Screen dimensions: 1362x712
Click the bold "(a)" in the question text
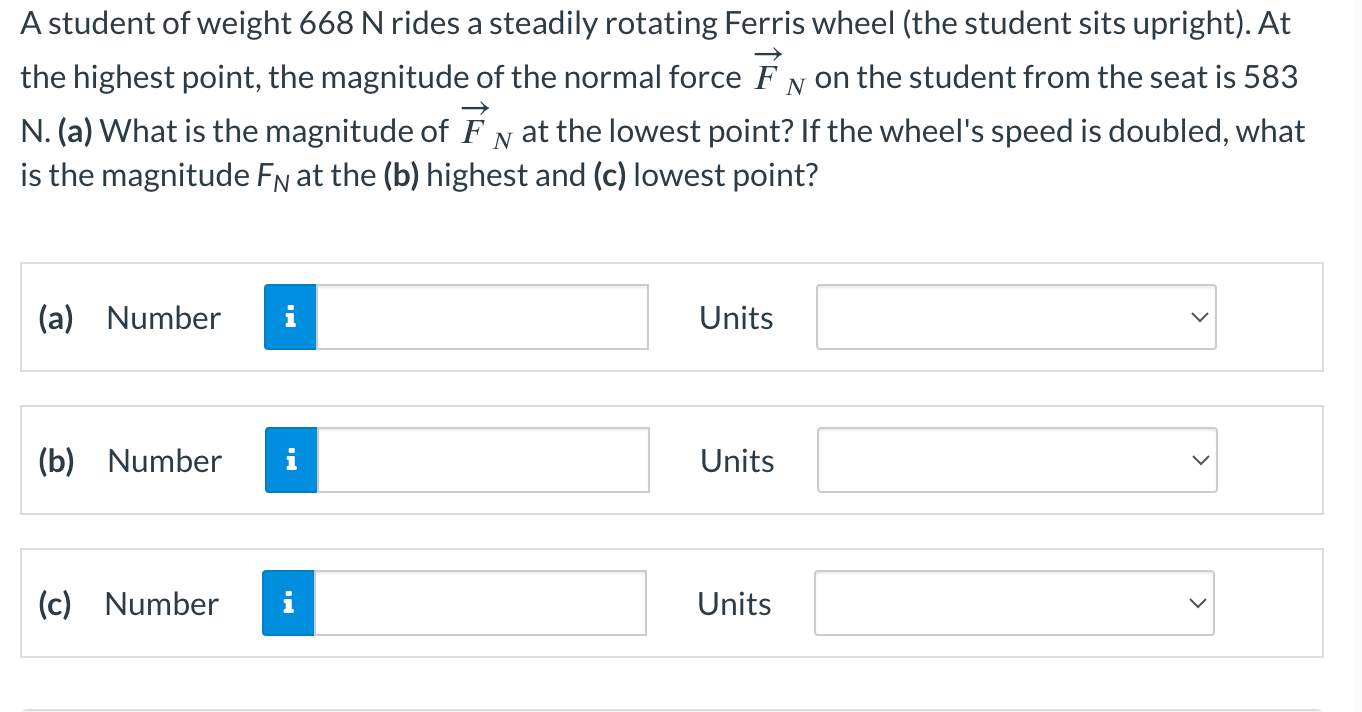[x=72, y=132]
